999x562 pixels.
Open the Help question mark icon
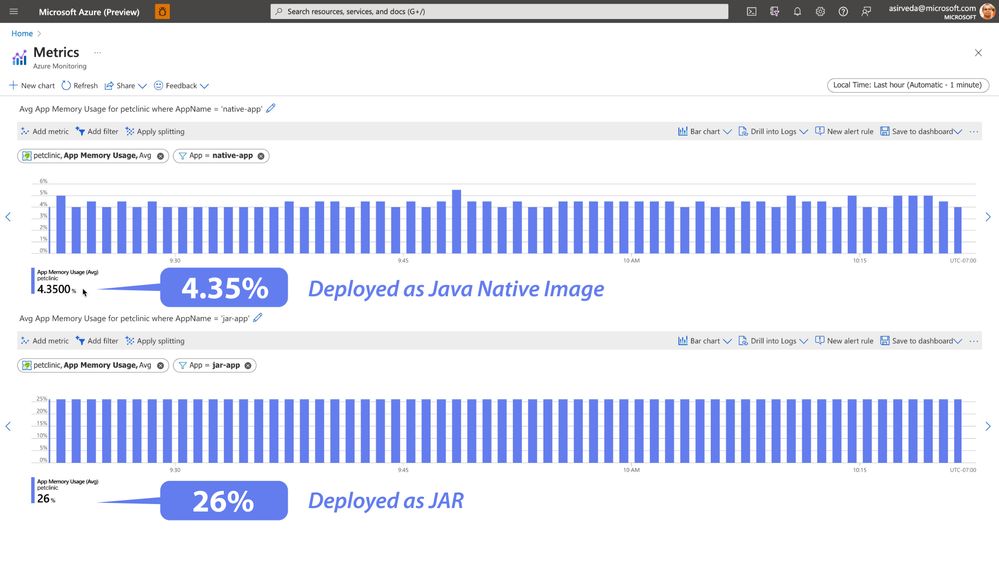pyautogui.click(x=843, y=11)
